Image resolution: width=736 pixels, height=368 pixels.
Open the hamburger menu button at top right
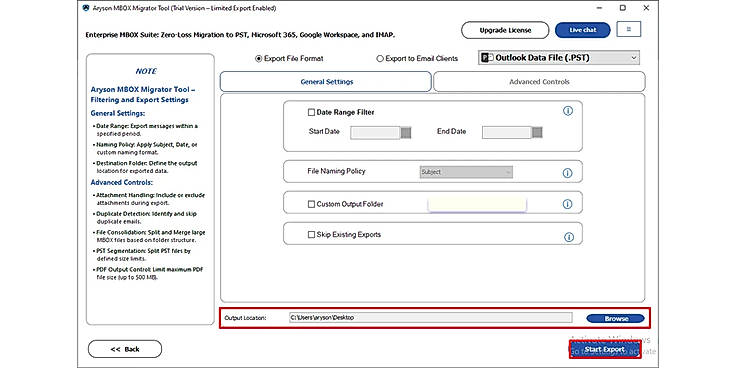click(x=629, y=29)
